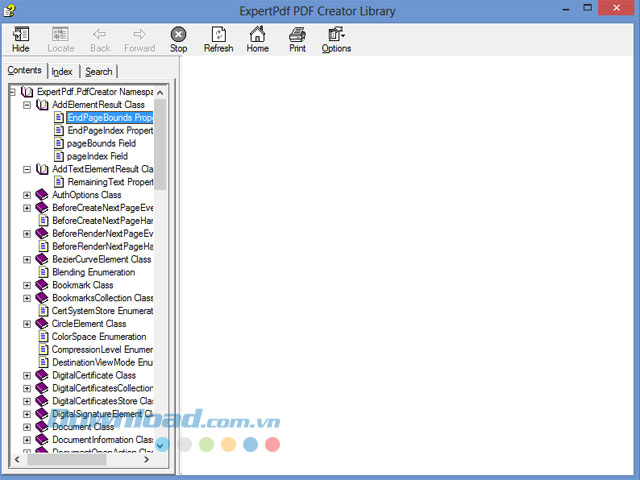Expand the Bookmark Class node
640x480 pixels.
(x=28, y=285)
